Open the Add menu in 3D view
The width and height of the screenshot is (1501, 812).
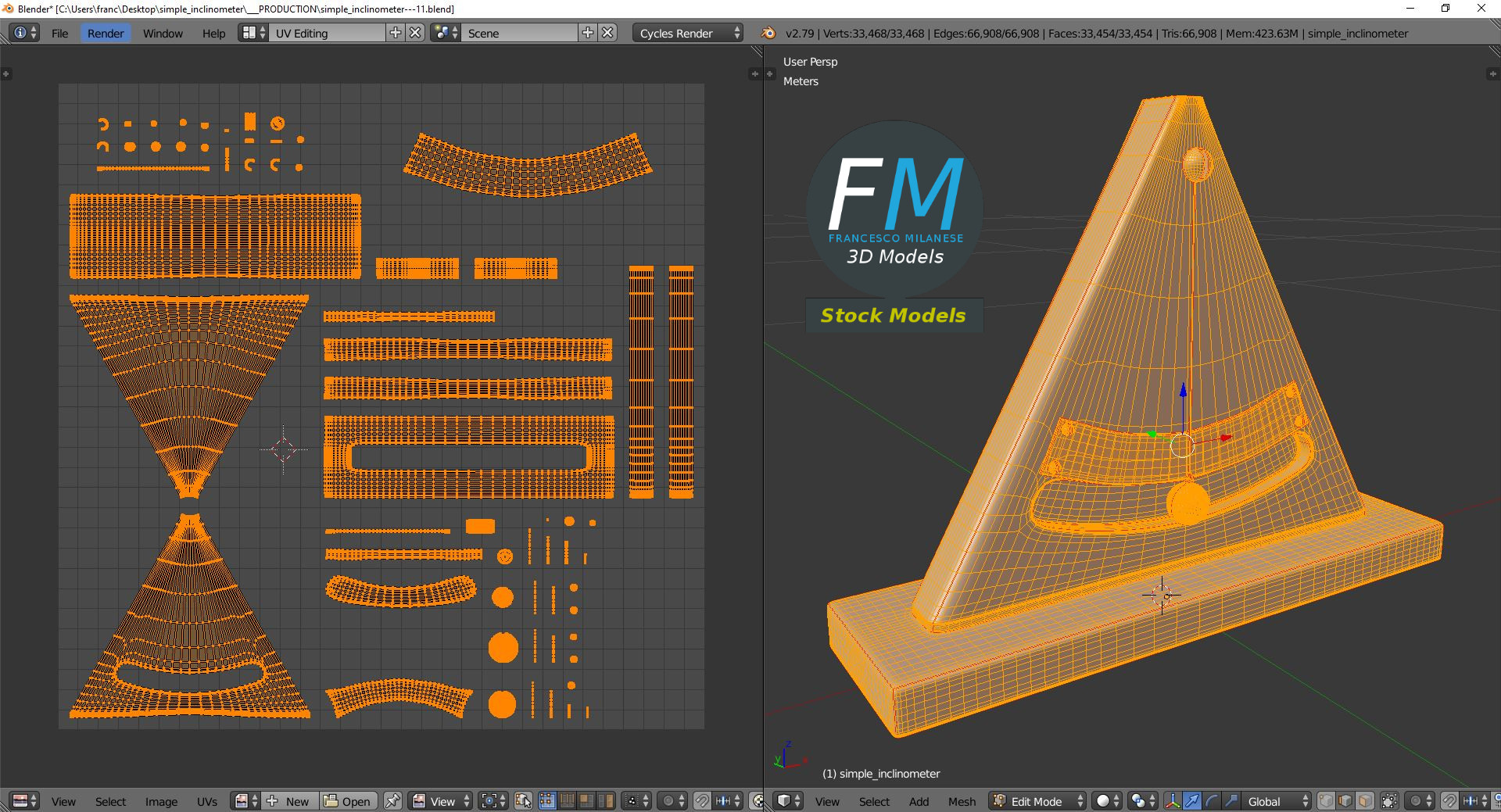click(919, 801)
